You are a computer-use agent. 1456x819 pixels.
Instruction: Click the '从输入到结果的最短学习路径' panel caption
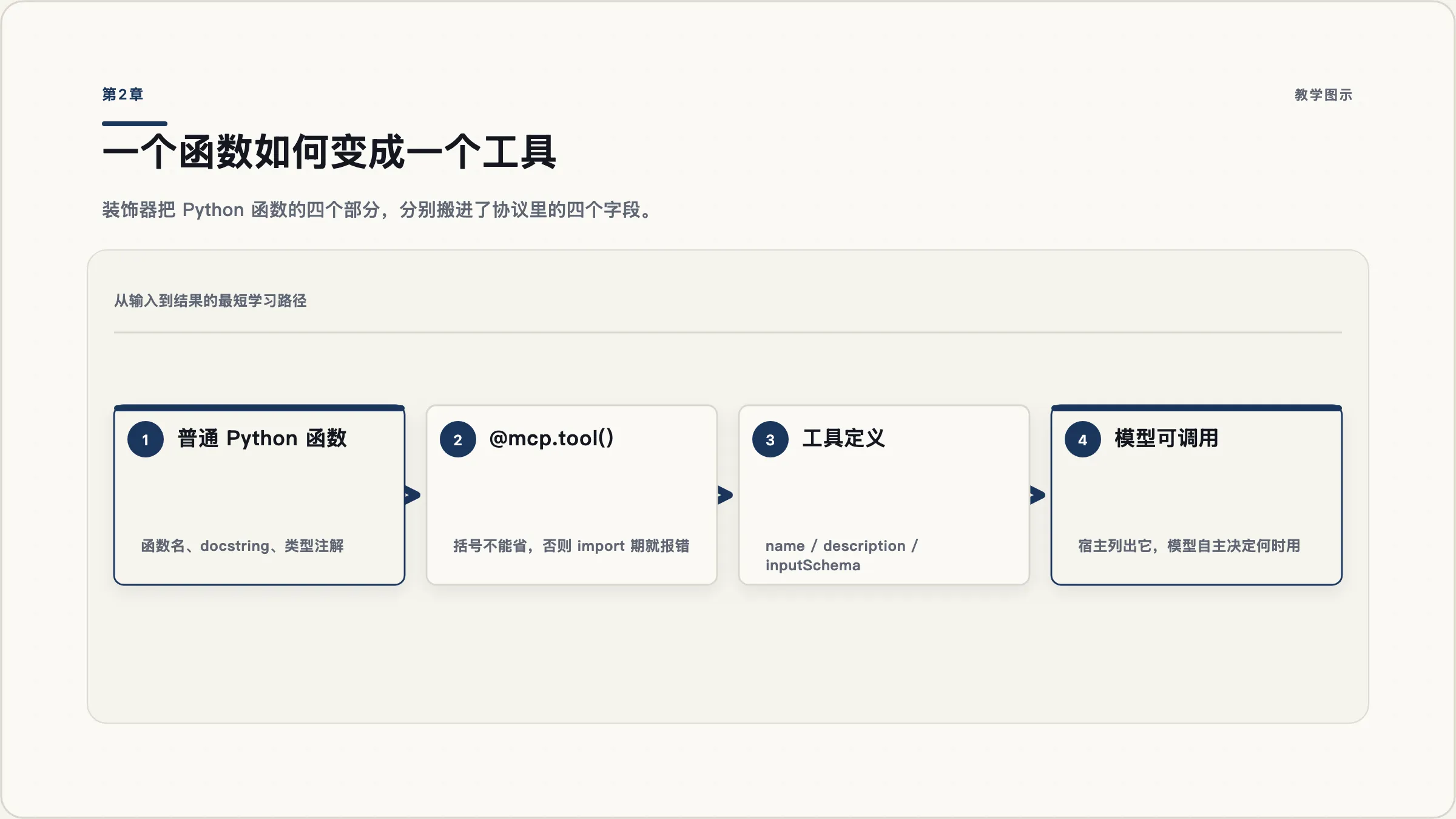[211, 301]
